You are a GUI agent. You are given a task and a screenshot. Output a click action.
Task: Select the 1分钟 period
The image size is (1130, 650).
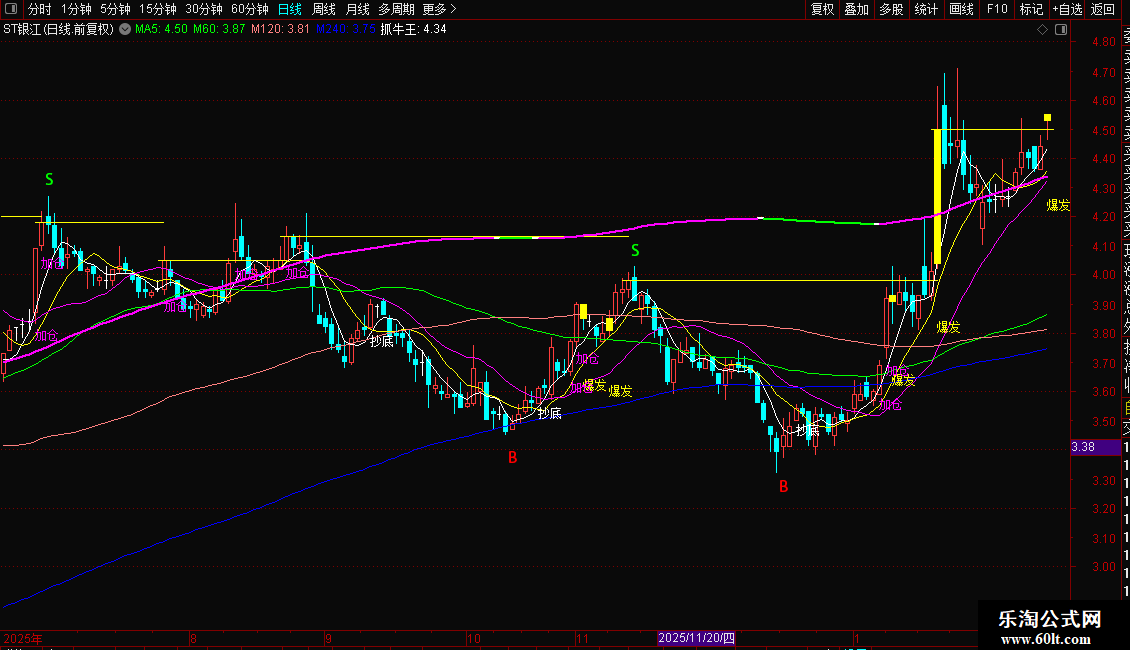tap(76, 9)
